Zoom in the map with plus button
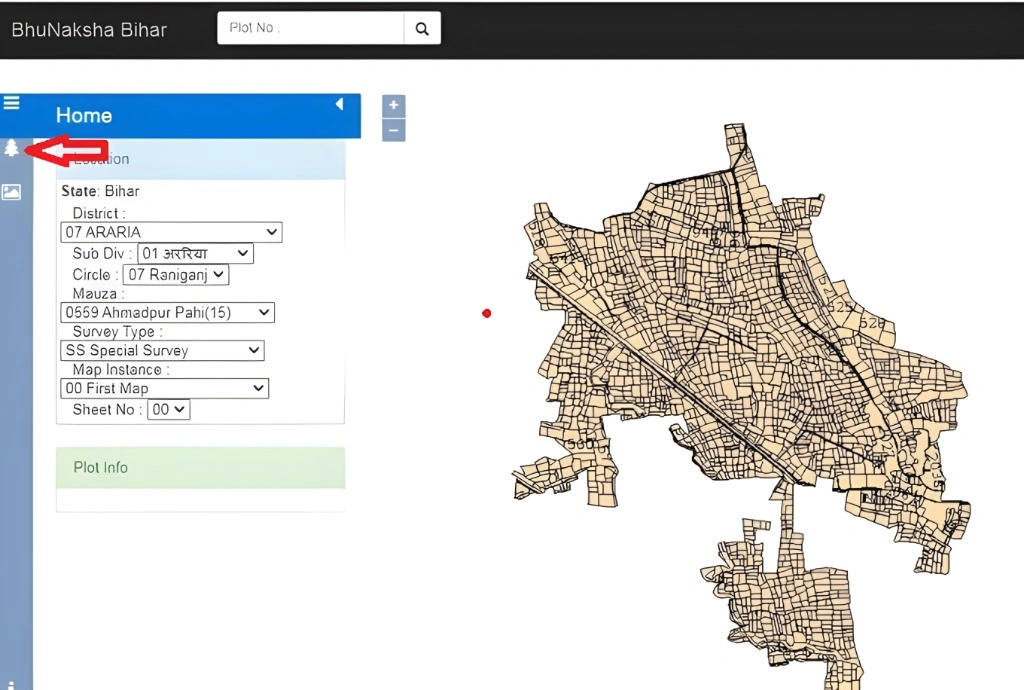 393,106
